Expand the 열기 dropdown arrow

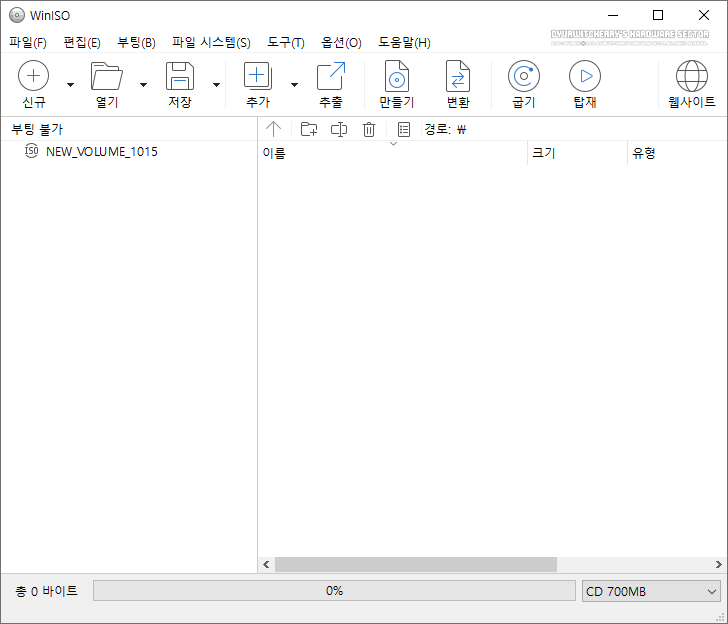coord(143,84)
